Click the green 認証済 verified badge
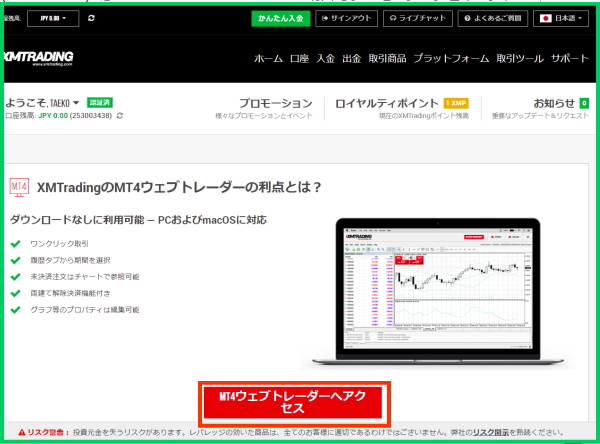 coord(99,102)
